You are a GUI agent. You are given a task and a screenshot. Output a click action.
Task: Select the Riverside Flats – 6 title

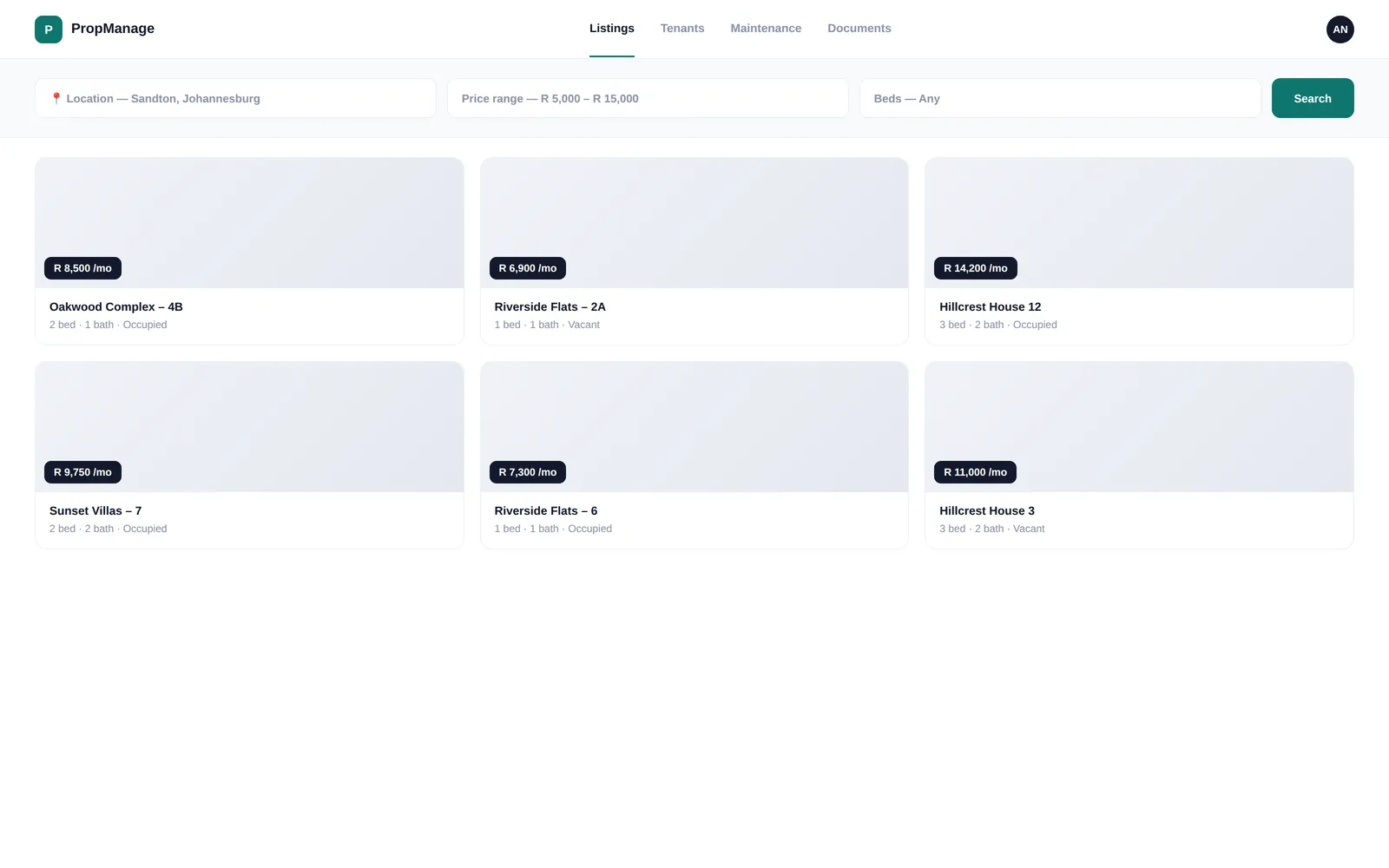tap(546, 510)
